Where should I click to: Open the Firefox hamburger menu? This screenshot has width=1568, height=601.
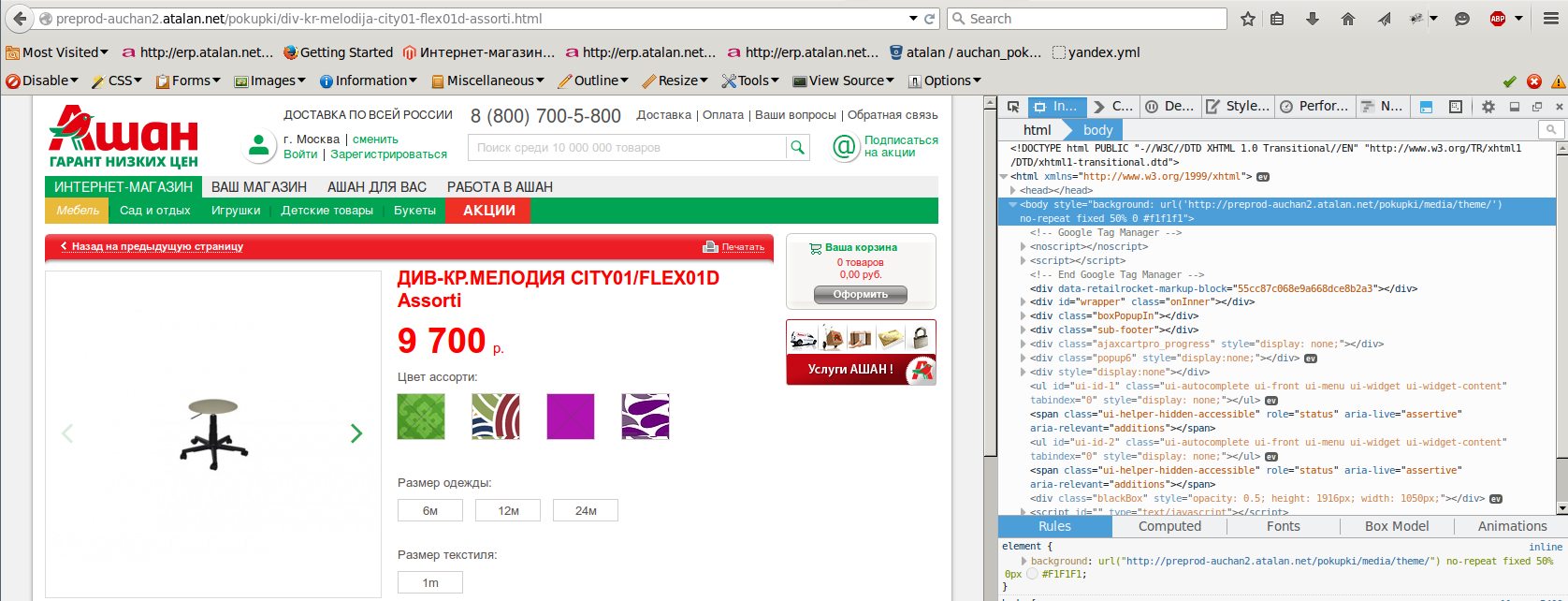[x=1550, y=19]
